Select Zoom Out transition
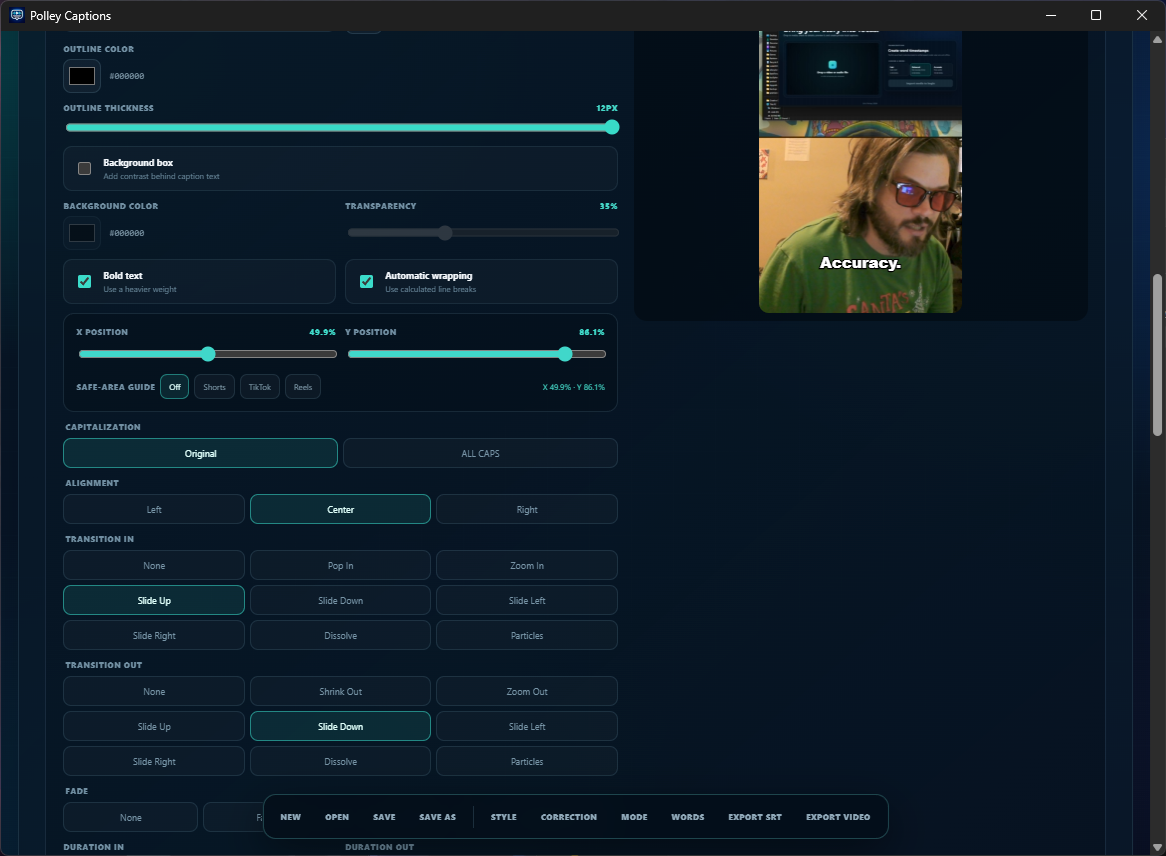1166x856 pixels. click(526, 692)
